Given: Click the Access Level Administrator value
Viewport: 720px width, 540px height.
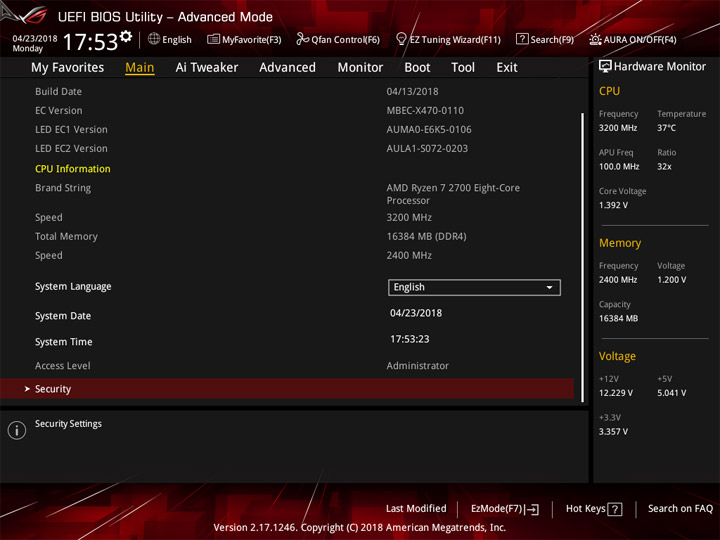Looking at the screenshot, I should 417,366.
